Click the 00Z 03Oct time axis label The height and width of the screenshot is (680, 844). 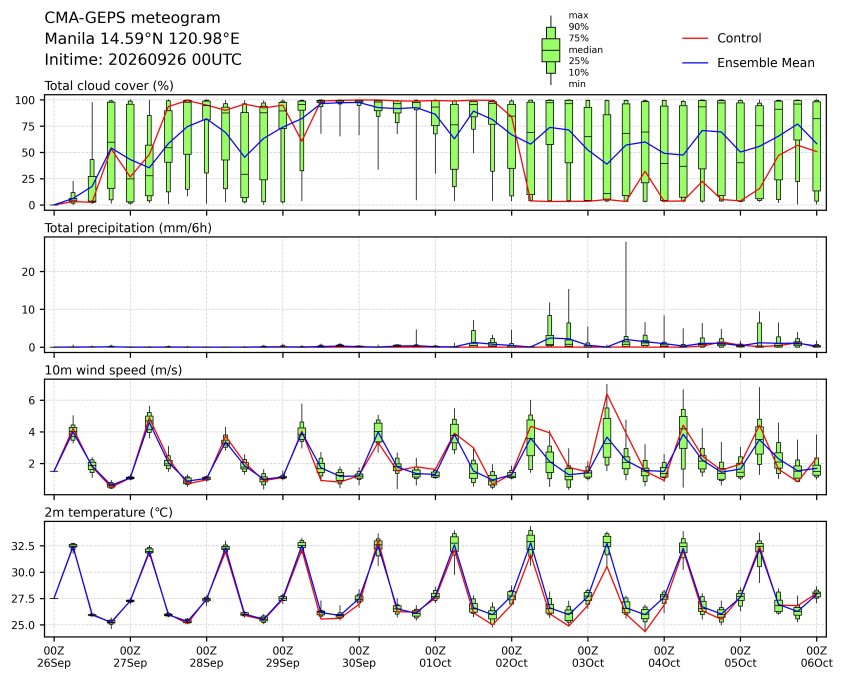588,657
